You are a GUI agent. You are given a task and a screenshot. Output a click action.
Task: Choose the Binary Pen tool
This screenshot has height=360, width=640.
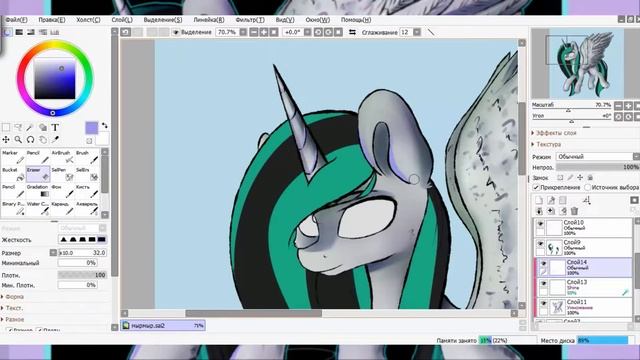click(13, 208)
